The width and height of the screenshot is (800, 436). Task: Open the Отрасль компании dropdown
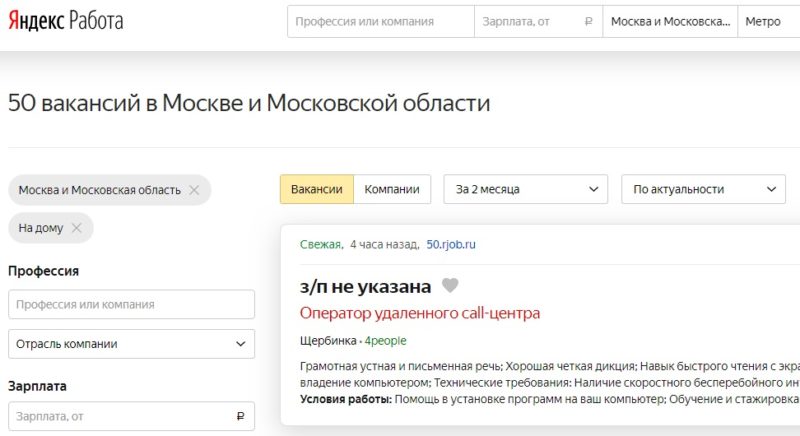(131, 344)
